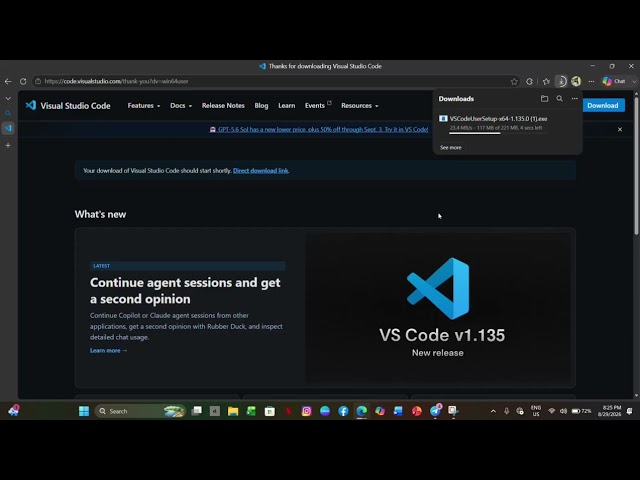Expand the Resources dropdown menu
This screenshot has height=480, width=640.
360,105
